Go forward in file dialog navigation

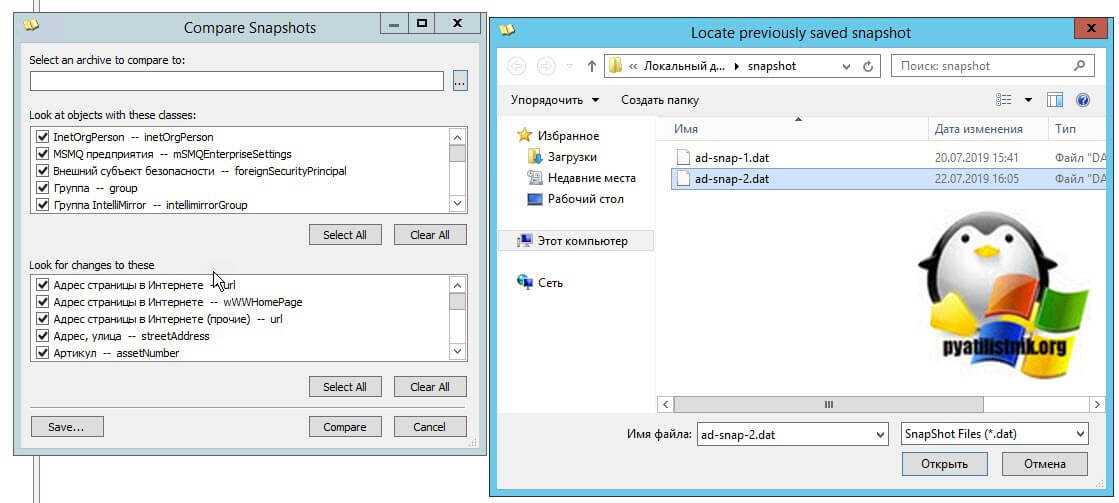[x=546, y=66]
